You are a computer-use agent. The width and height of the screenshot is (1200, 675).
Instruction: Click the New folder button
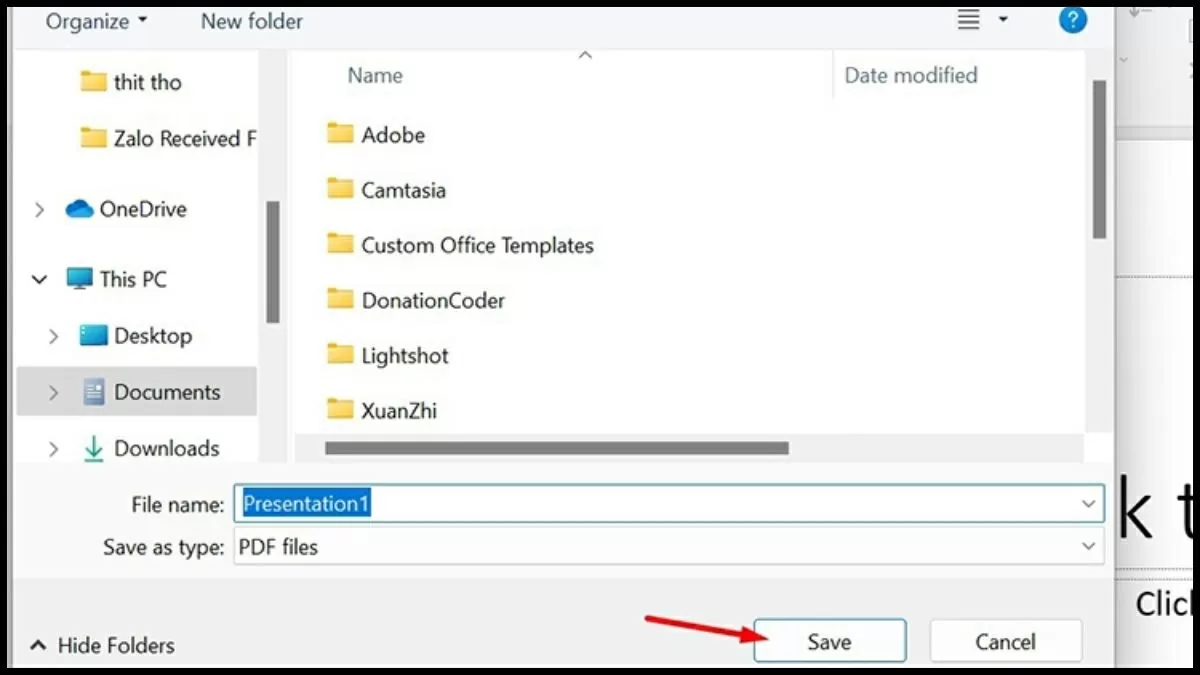pyautogui.click(x=251, y=21)
